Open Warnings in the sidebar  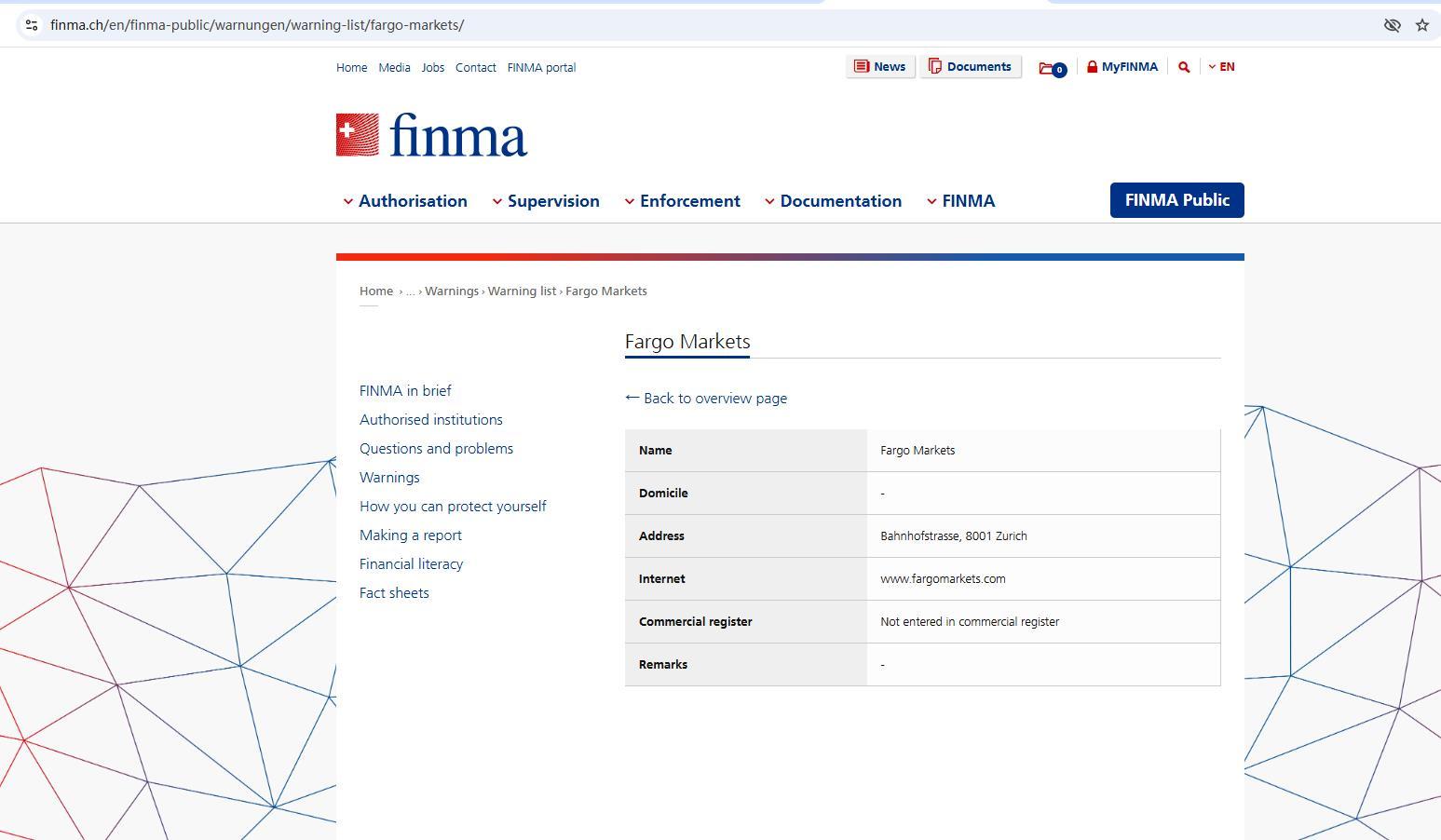pos(389,478)
